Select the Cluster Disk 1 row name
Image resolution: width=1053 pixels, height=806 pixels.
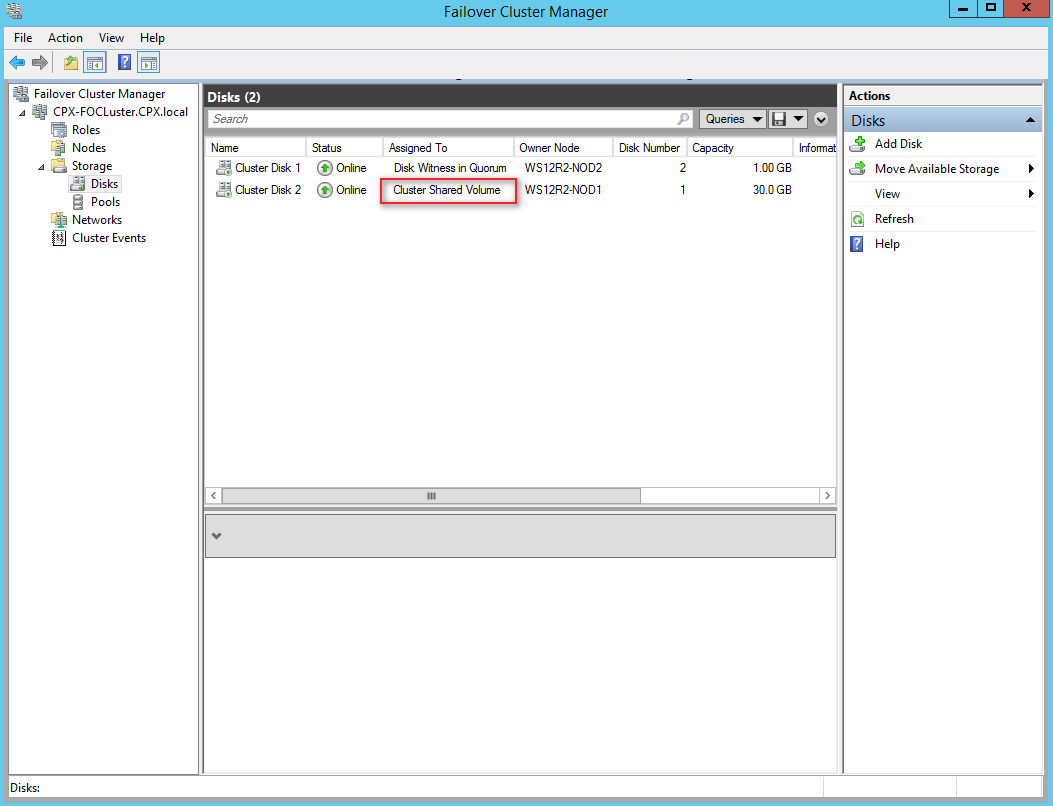[268, 168]
